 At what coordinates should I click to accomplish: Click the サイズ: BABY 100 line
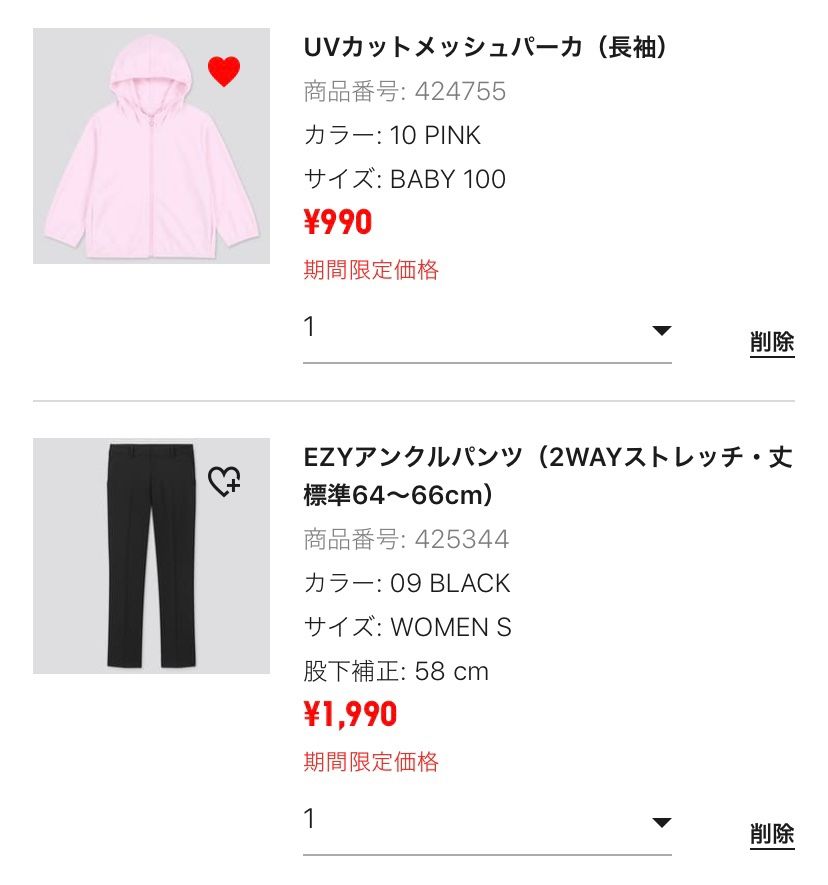click(x=405, y=179)
